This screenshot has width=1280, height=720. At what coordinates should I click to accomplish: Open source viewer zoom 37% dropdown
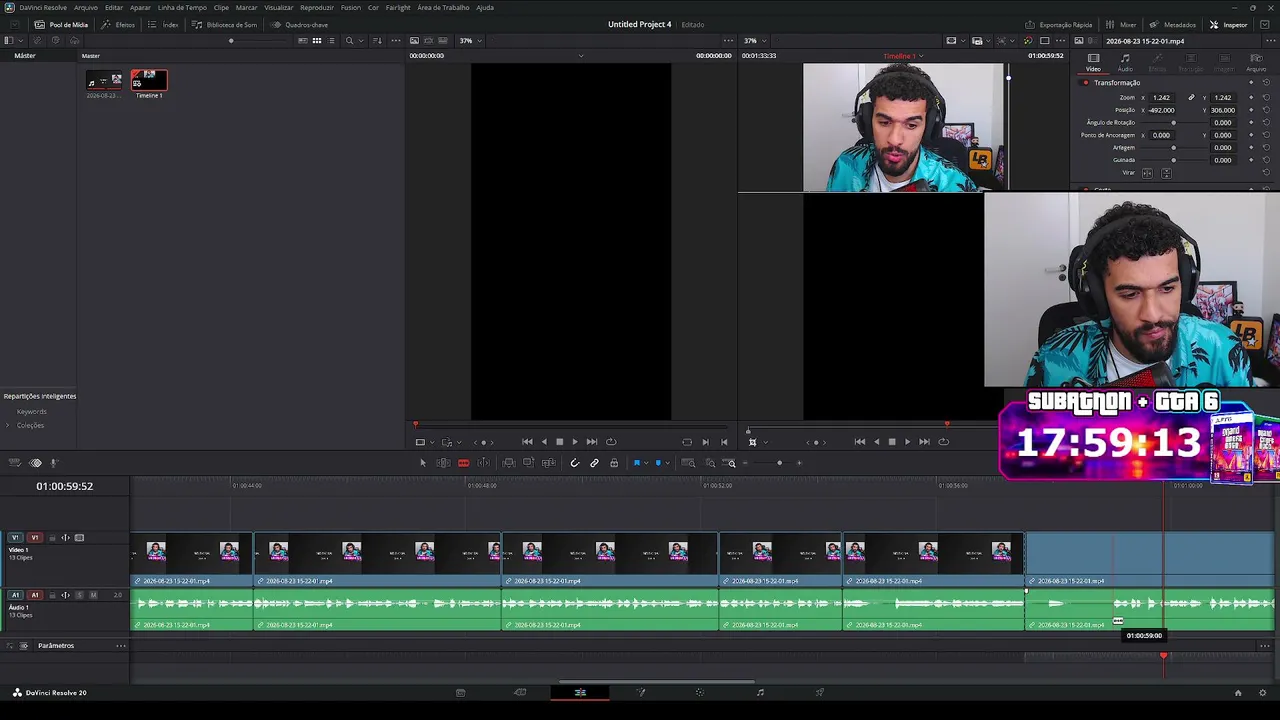(x=470, y=41)
